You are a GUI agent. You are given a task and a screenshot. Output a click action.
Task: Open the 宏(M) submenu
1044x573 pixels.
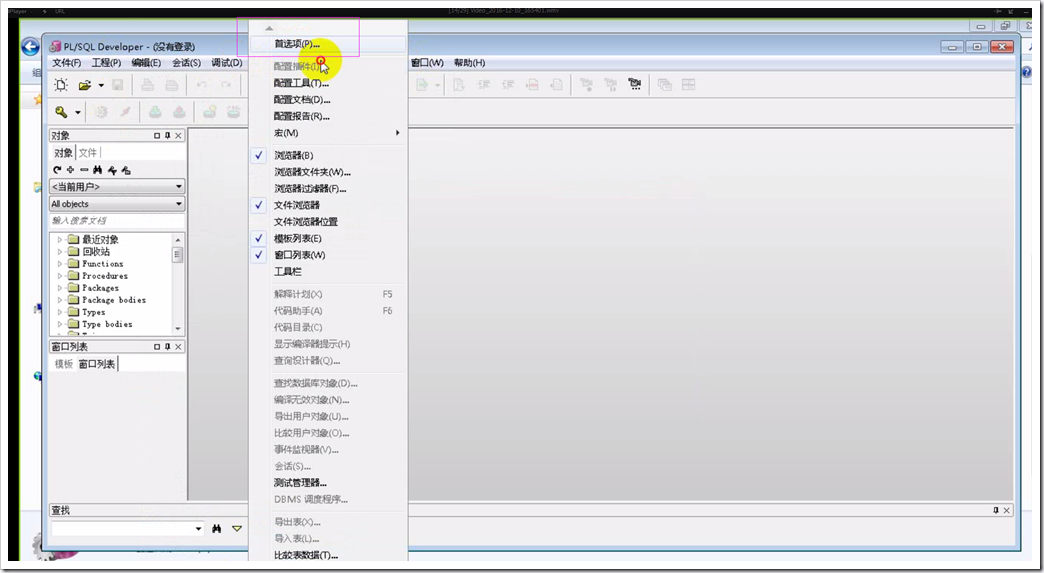pos(328,133)
